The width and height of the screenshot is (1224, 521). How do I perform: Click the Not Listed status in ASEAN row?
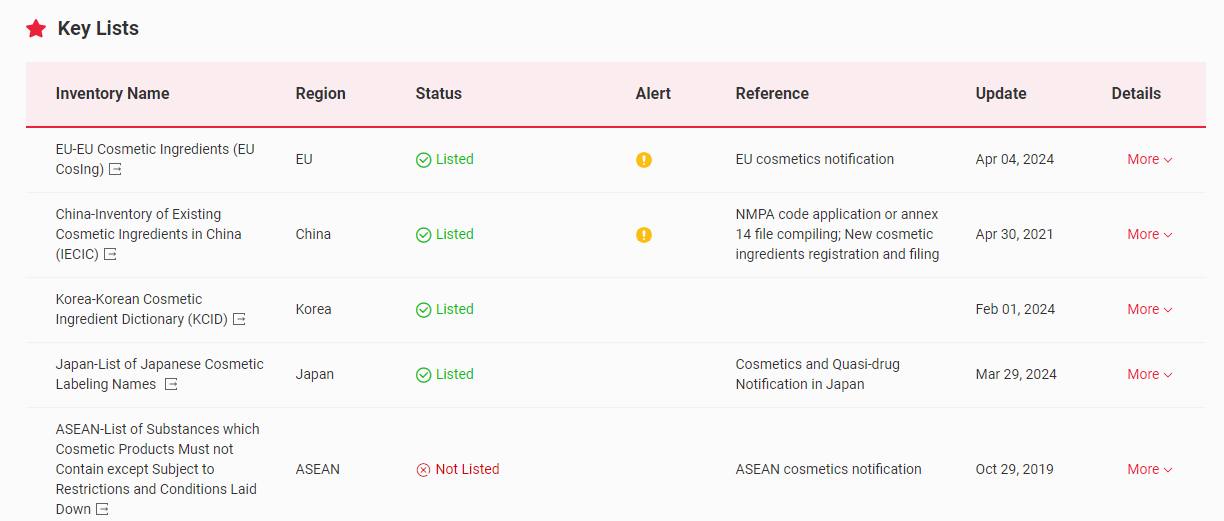coord(458,470)
